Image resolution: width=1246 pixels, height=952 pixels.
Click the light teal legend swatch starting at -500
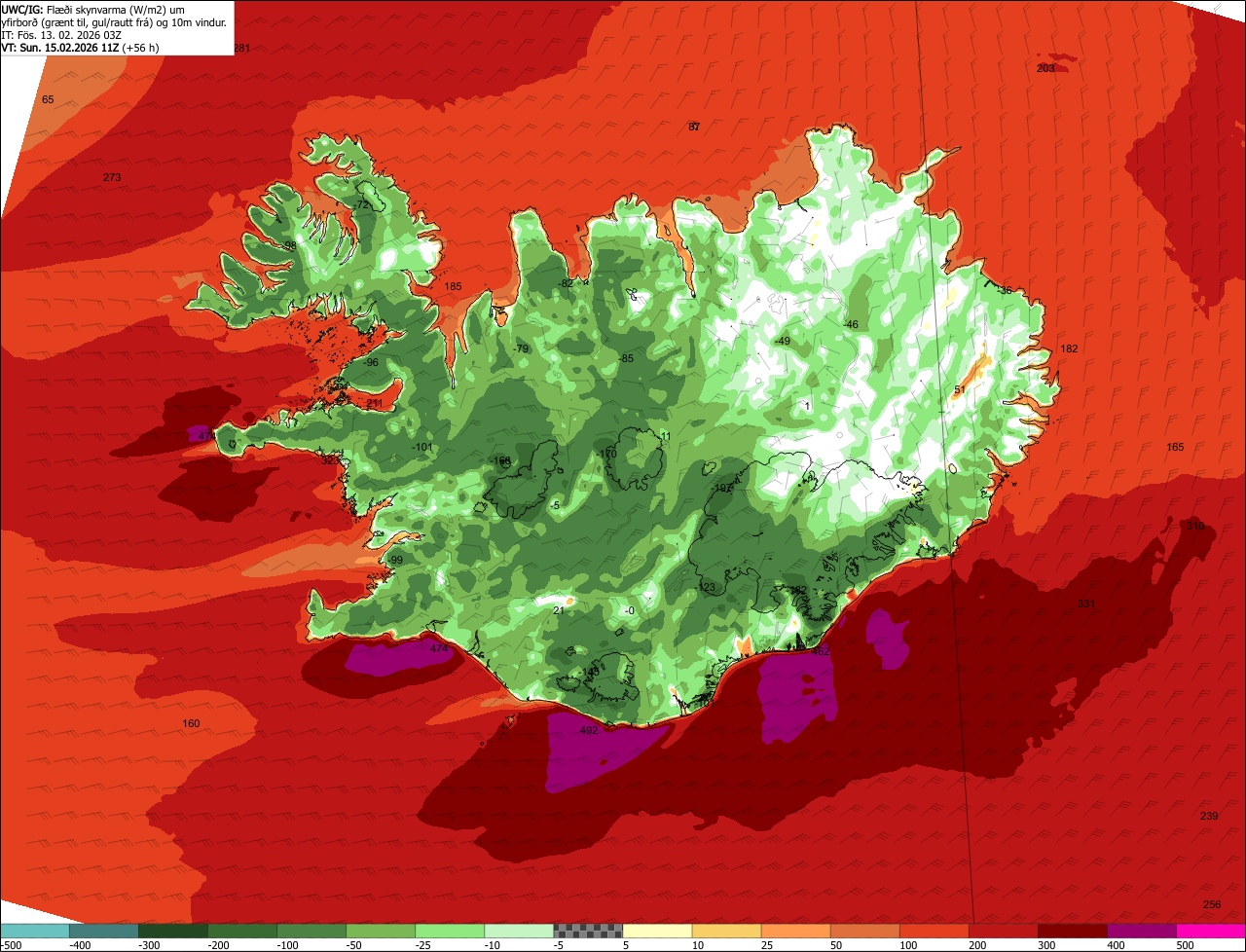click(34, 931)
